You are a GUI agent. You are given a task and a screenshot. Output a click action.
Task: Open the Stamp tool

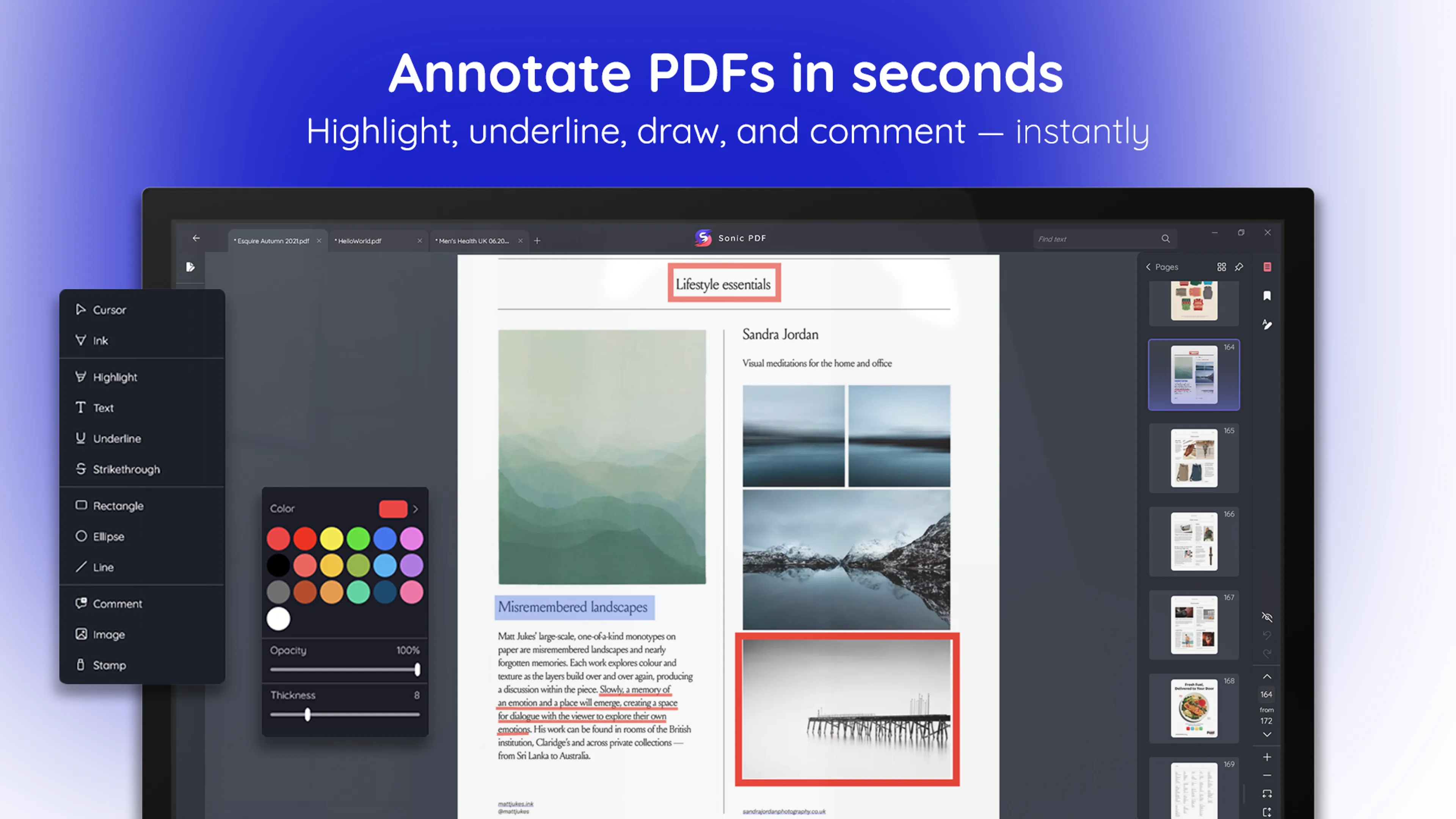110,665
